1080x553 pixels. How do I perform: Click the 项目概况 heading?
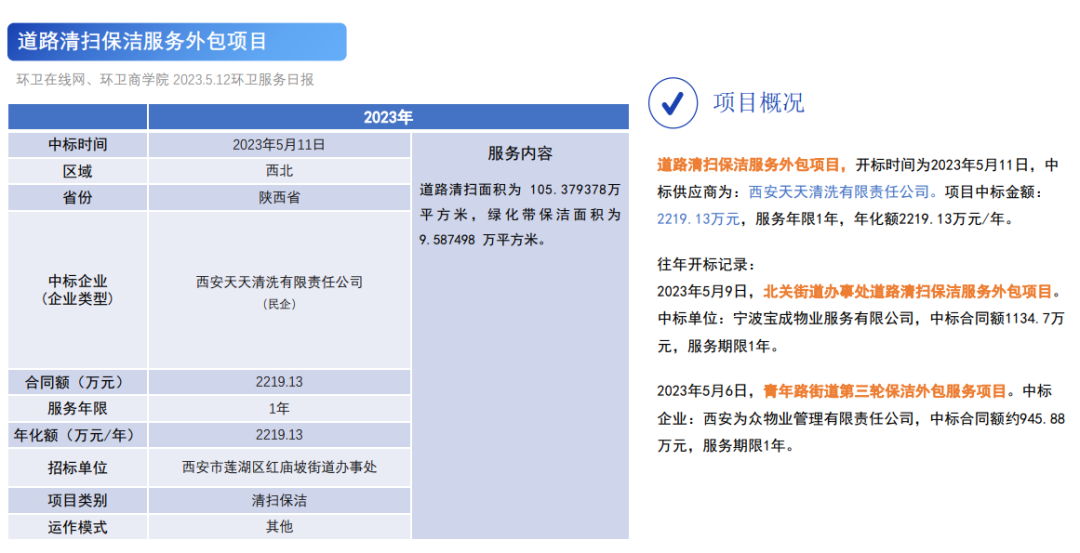click(x=758, y=103)
